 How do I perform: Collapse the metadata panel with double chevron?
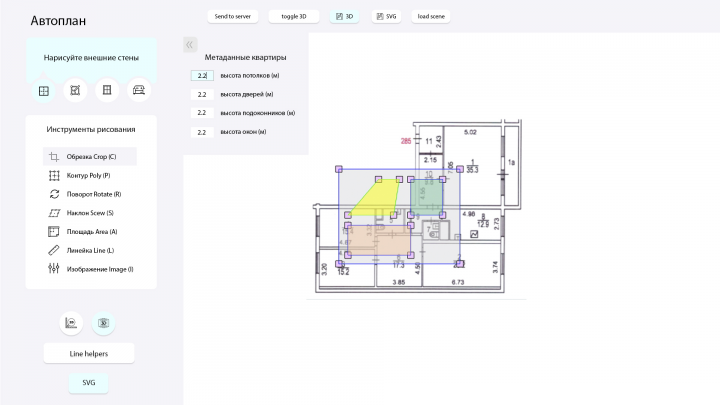click(190, 45)
